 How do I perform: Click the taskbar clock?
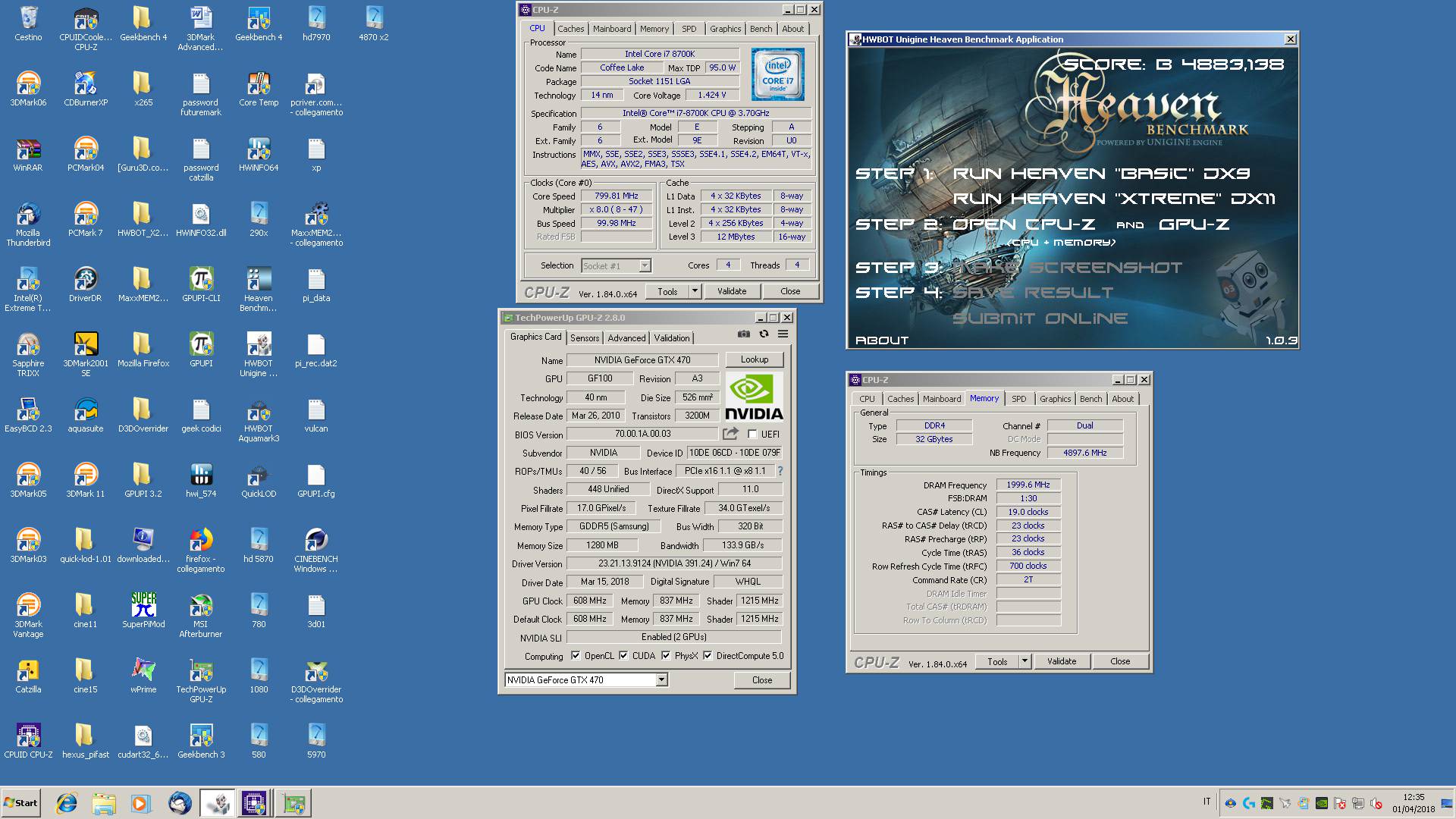[x=1414, y=803]
